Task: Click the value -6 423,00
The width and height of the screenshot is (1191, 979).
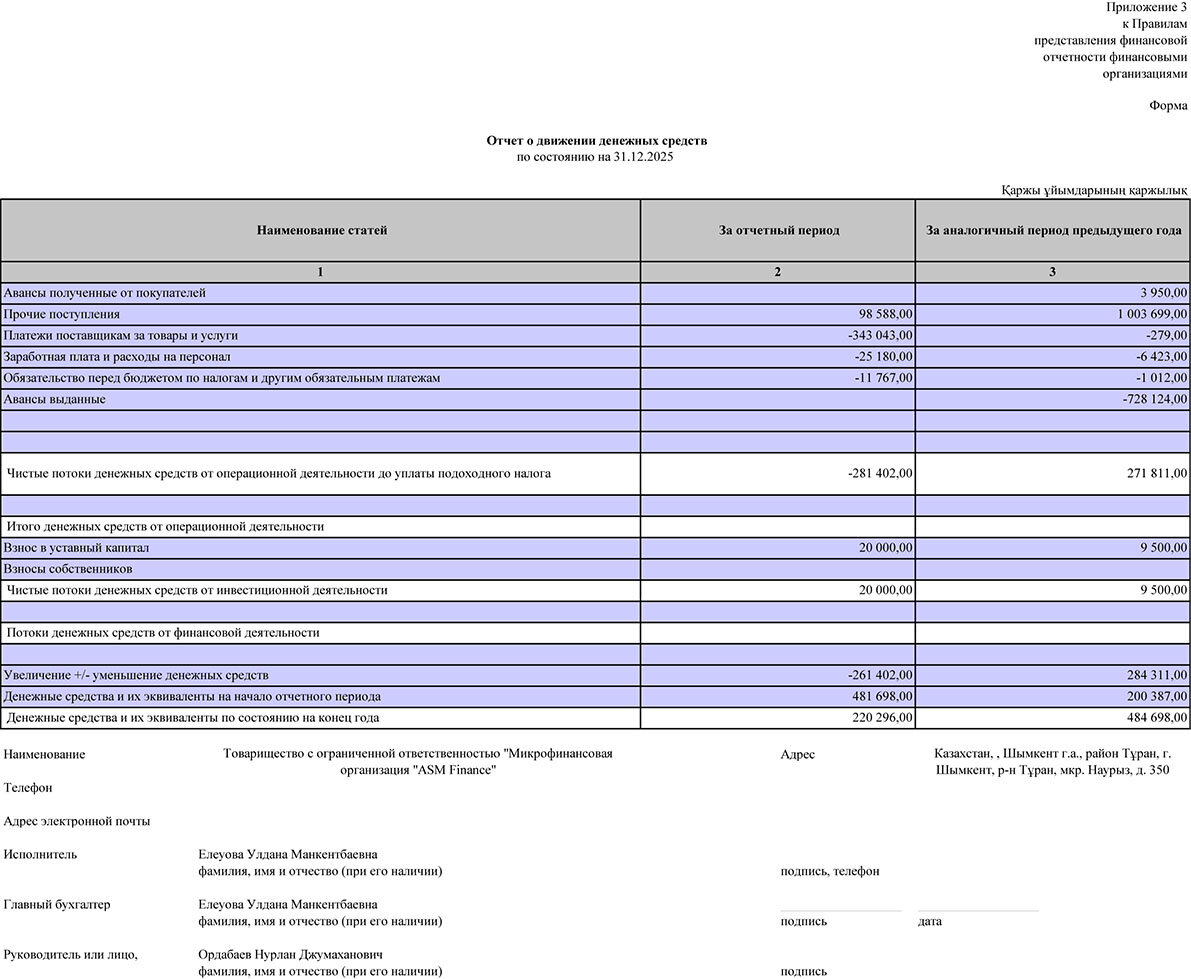Action: [1161, 357]
